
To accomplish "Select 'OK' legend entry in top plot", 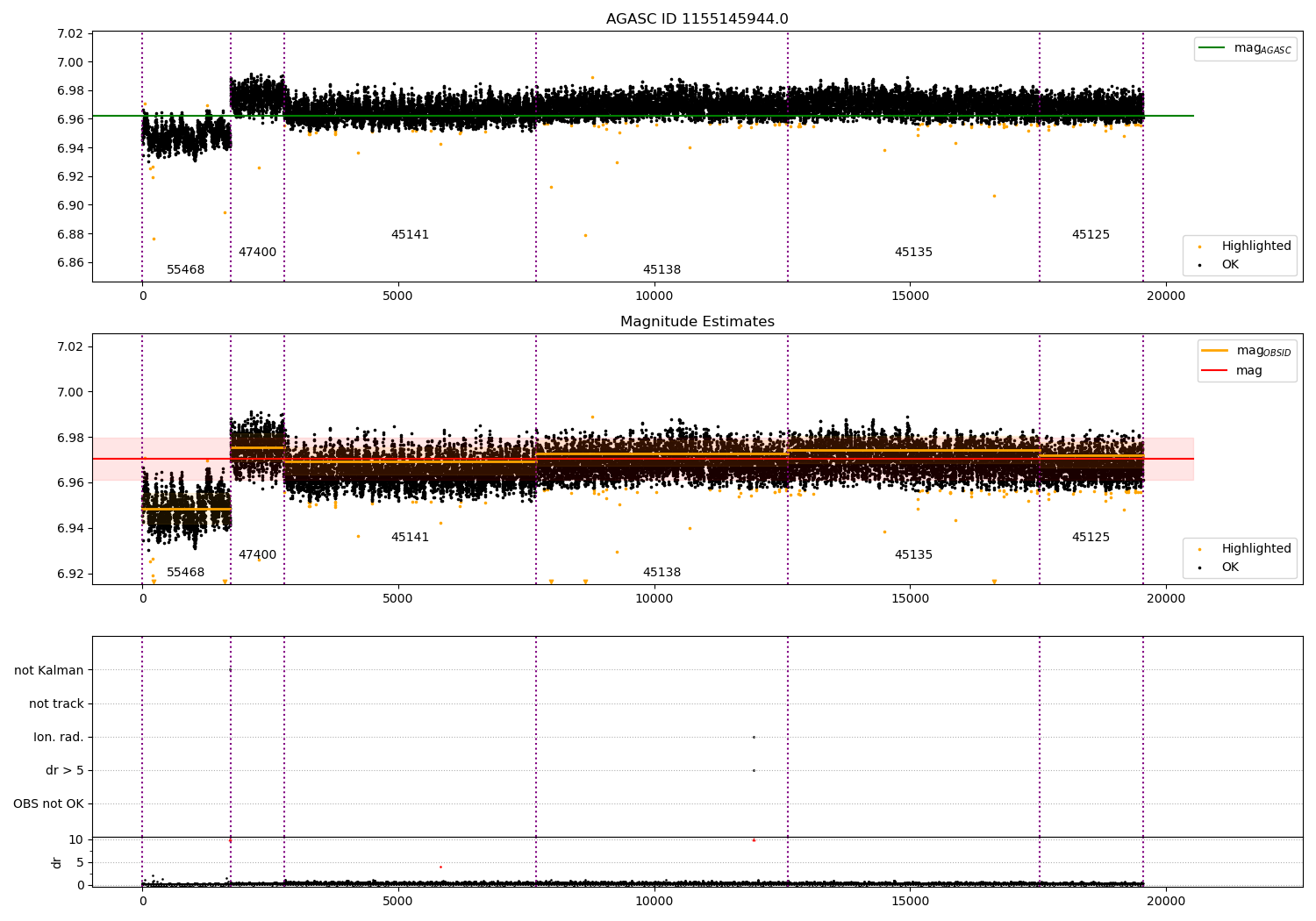I will (1219, 265).
